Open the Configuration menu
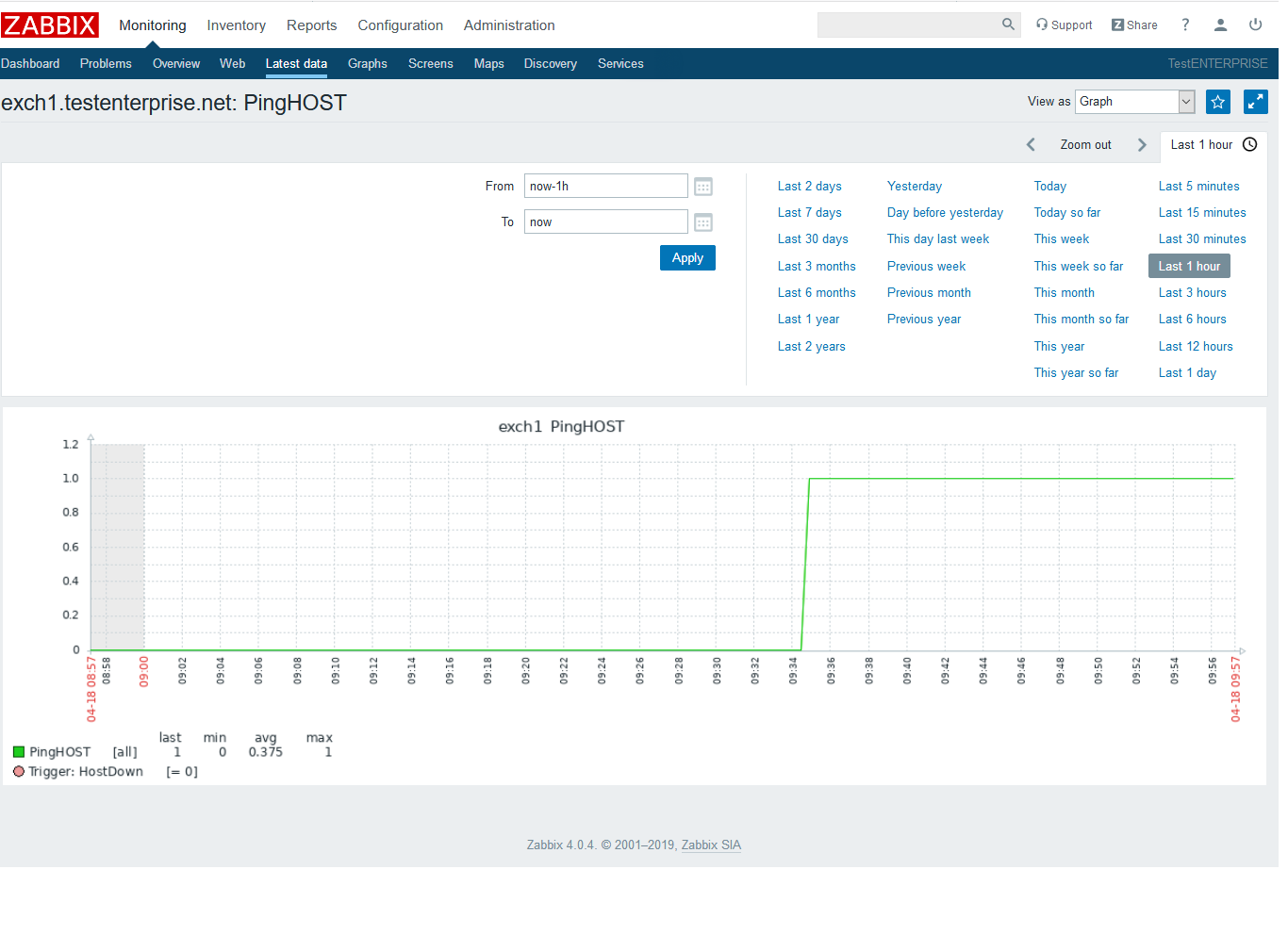 [400, 25]
